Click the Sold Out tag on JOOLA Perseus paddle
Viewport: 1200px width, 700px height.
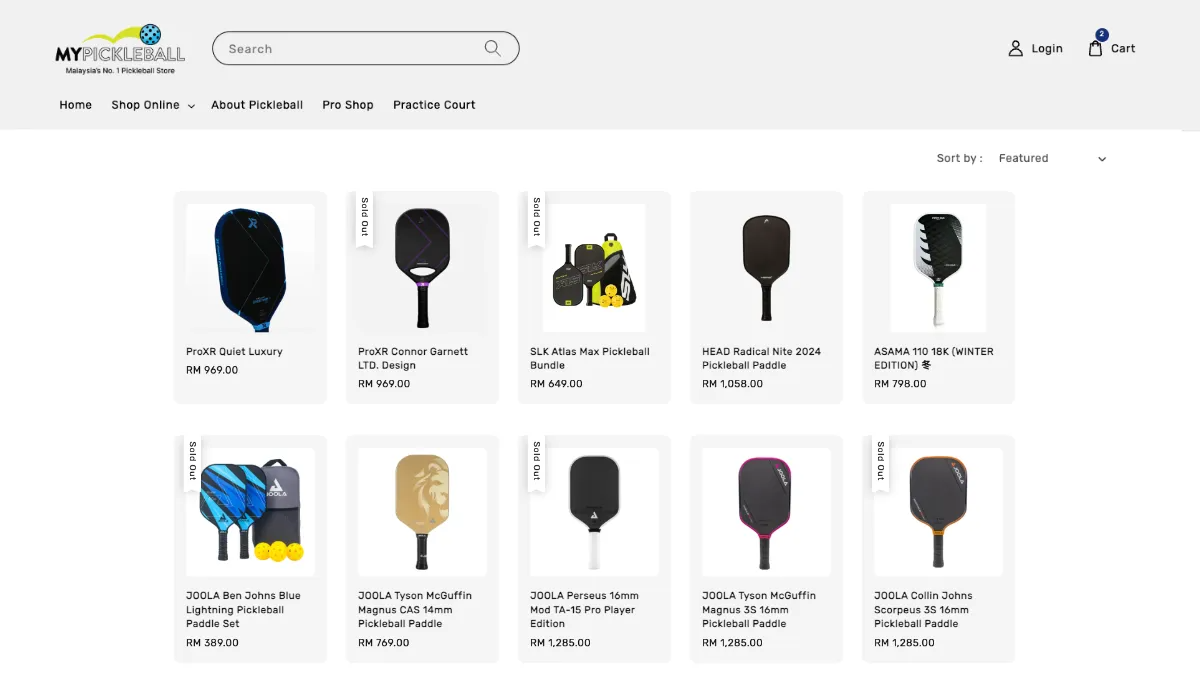pos(535,461)
